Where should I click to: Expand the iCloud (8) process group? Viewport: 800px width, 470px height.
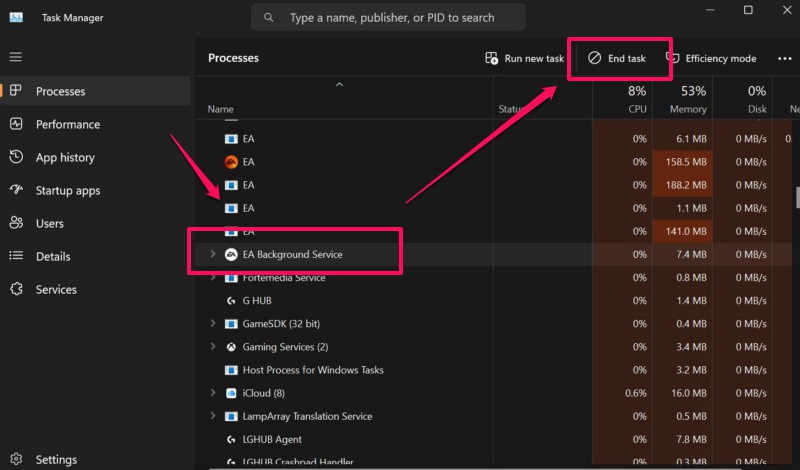click(213, 393)
